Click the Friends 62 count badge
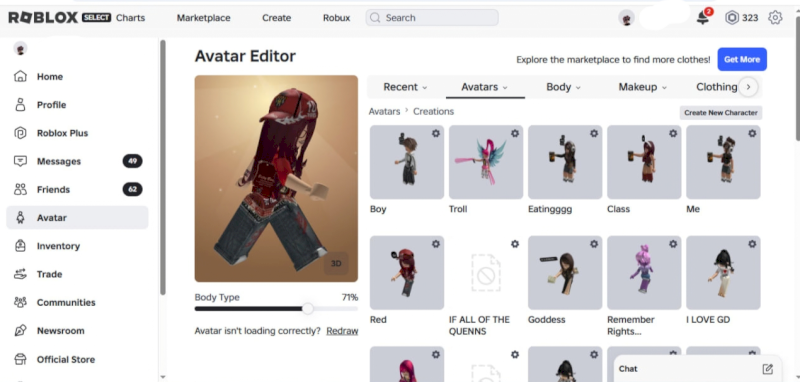Image resolution: width=800 pixels, height=382 pixels. (132, 189)
